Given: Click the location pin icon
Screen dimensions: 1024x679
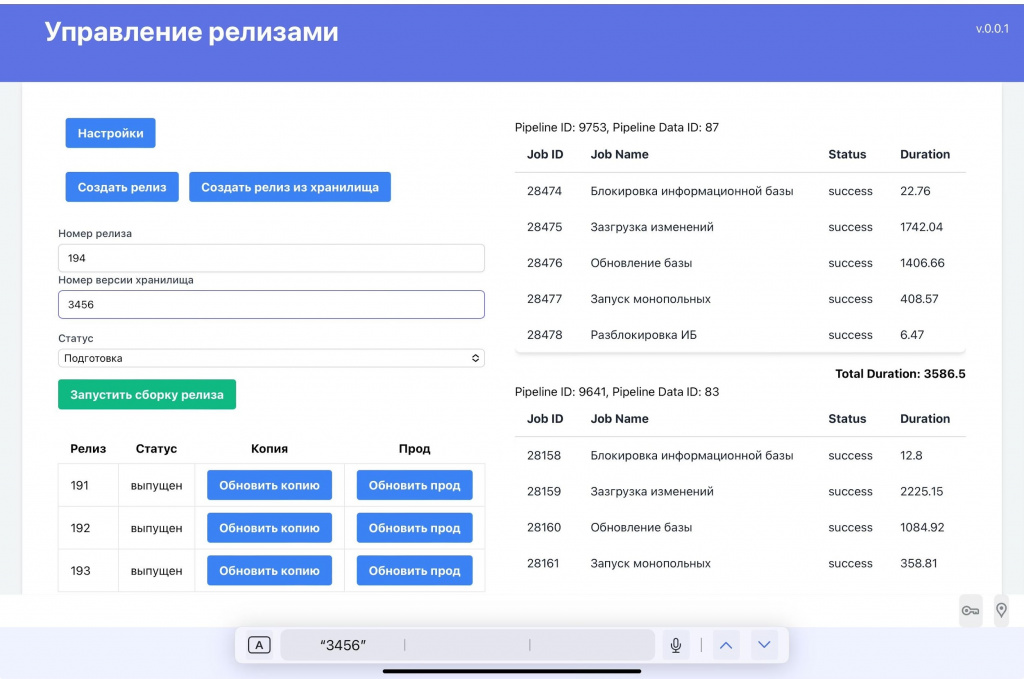Looking at the screenshot, I should pyautogui.click(x=1000, y=610).
